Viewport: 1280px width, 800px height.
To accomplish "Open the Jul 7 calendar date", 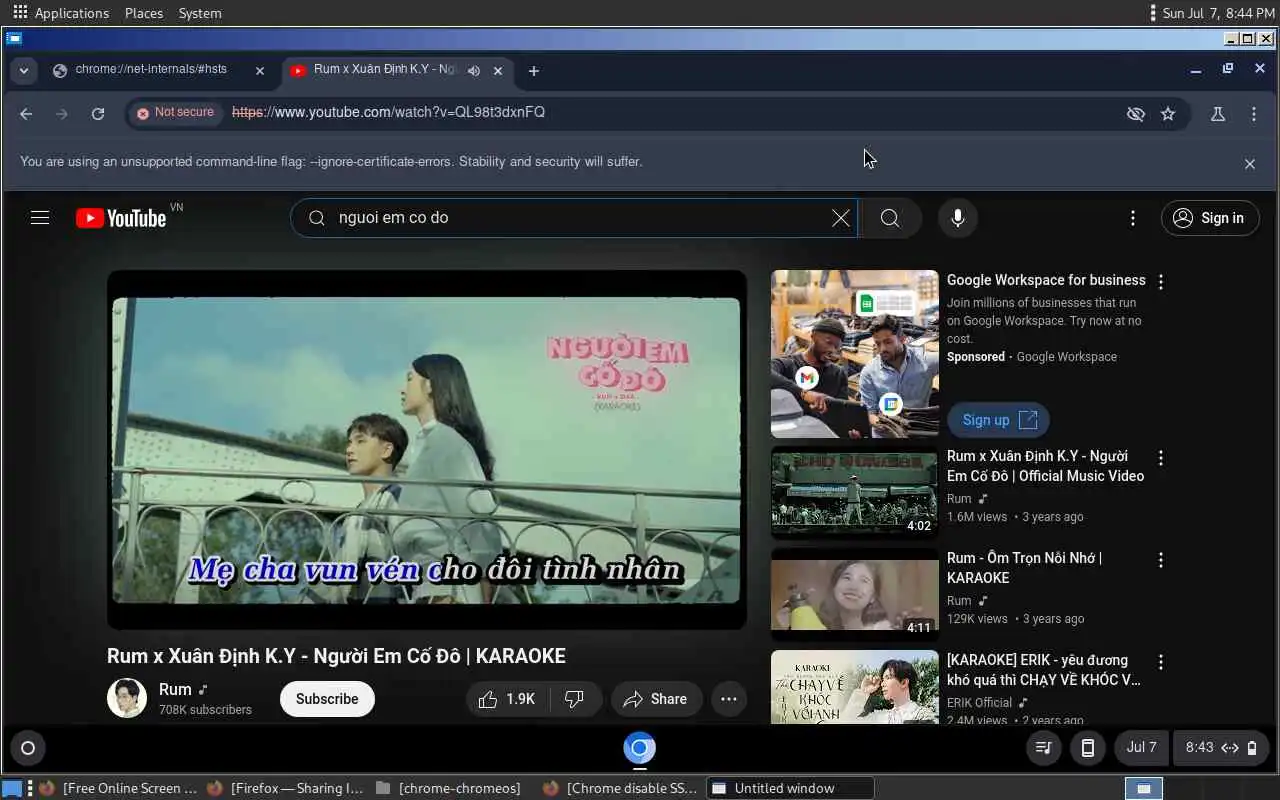I will tap(1141, 748).
